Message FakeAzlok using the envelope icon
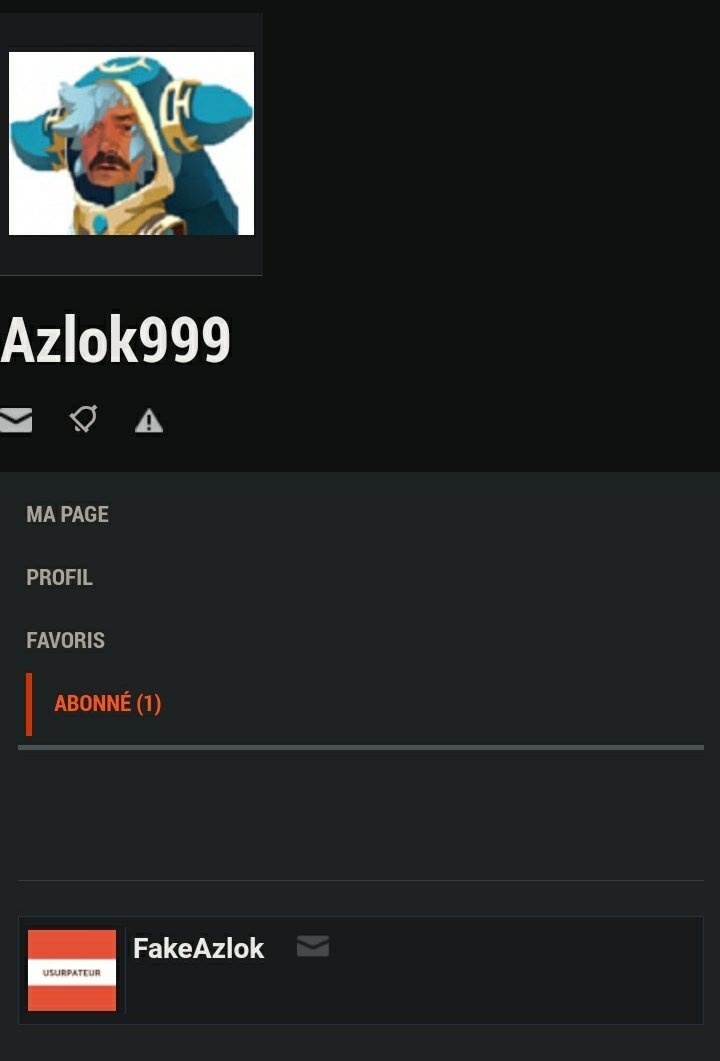The image size is (720, 1061). pos(313,946)
